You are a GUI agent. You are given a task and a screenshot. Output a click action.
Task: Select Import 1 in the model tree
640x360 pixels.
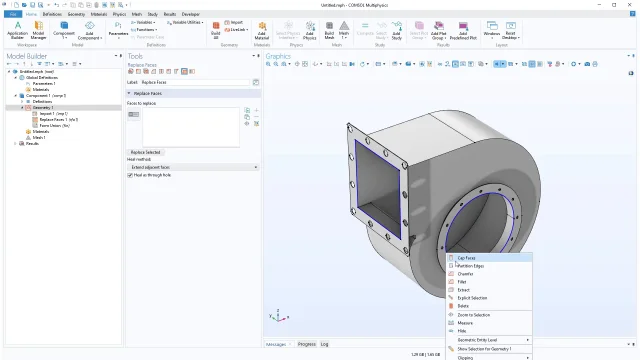coord(53,113)
